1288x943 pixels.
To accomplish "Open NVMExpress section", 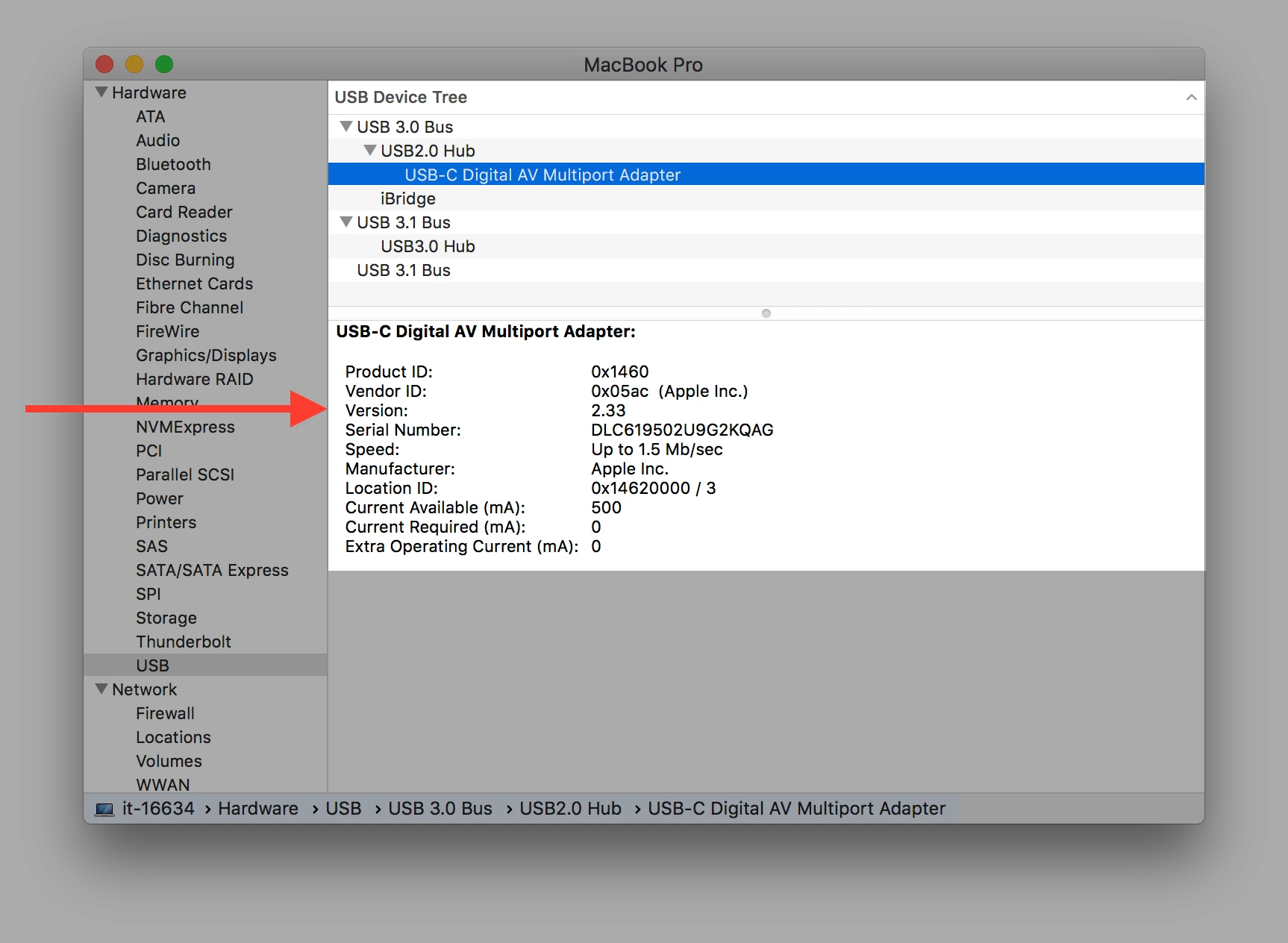I will (186, 427).
